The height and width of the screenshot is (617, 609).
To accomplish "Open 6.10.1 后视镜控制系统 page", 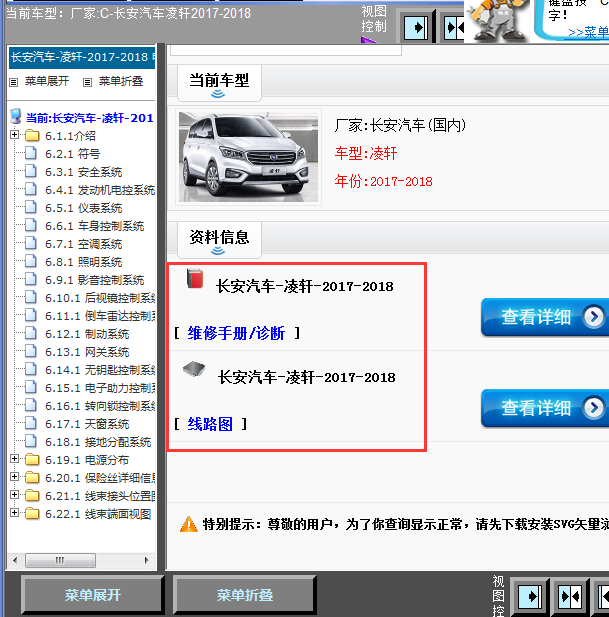I will click(100, 298).
